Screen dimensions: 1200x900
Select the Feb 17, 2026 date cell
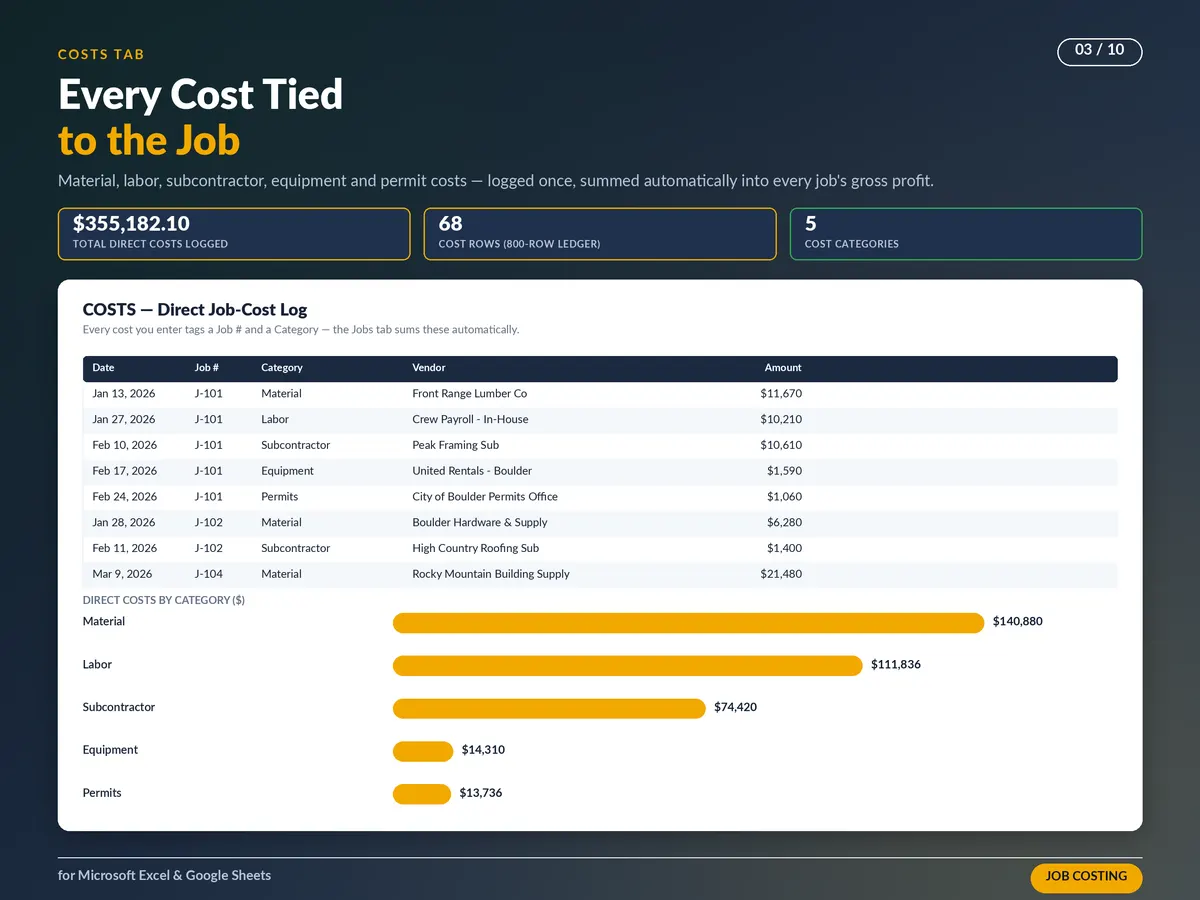coord(125,471)
